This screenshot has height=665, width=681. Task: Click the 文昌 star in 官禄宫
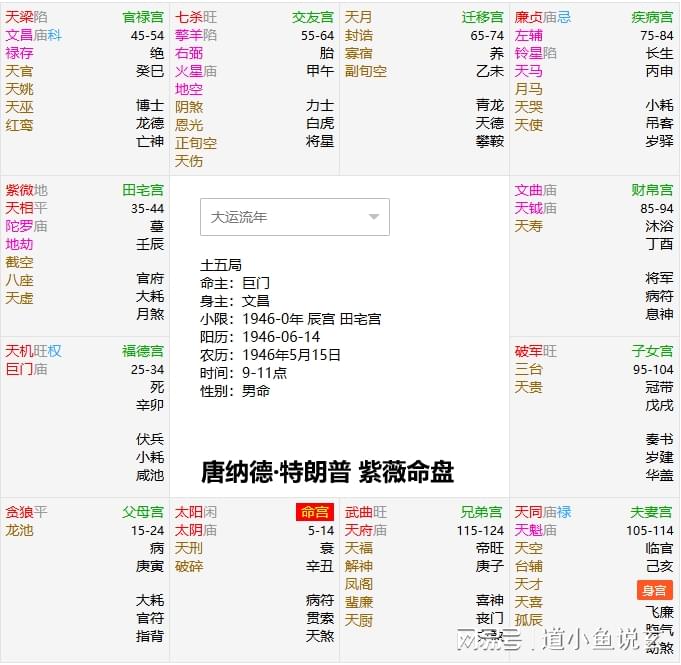click(x=19, y=35)
